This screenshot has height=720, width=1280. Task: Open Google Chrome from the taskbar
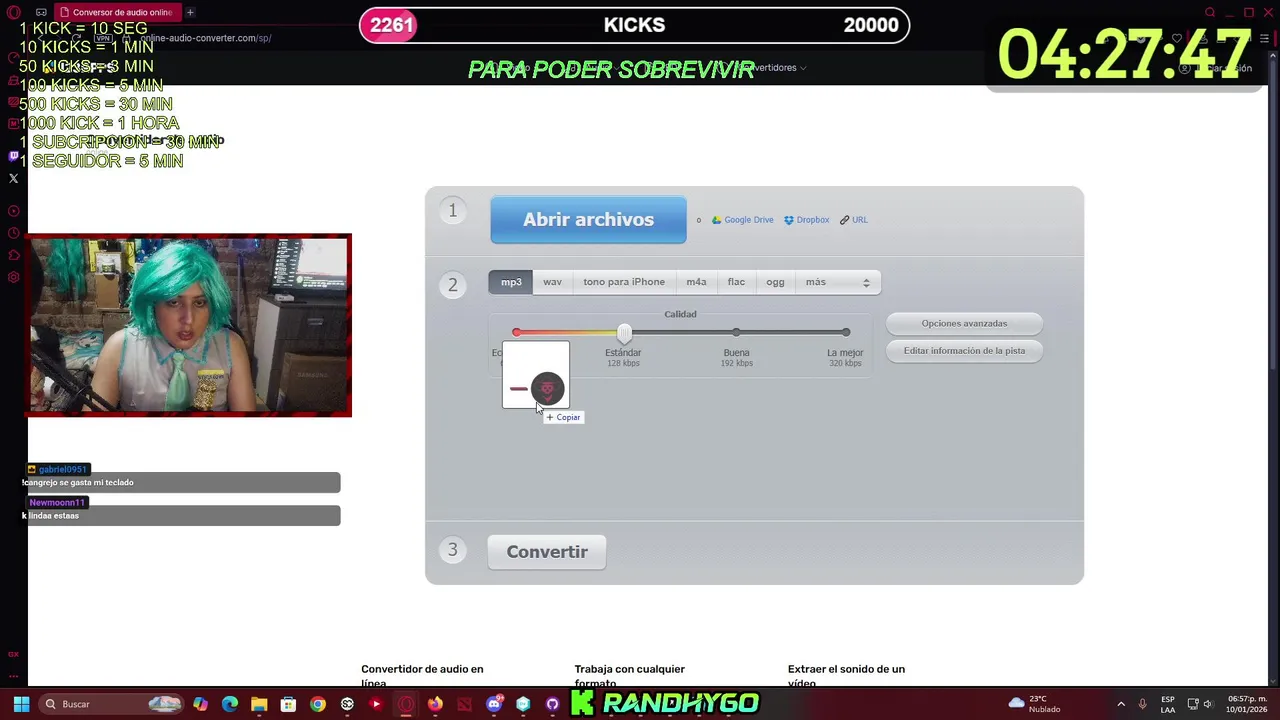[x=318, y=704]
